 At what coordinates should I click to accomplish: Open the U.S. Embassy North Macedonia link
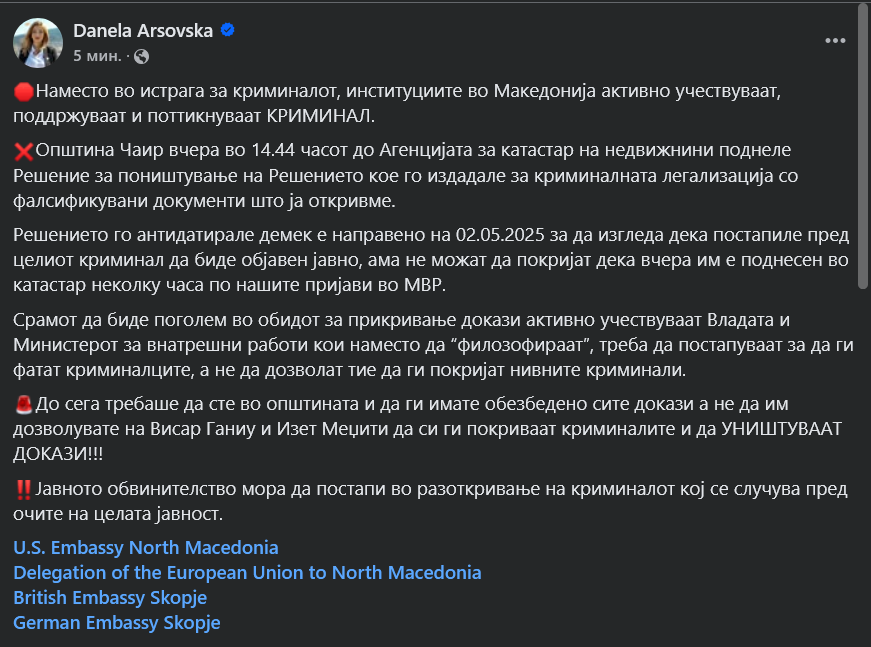(x=146, y=548)
